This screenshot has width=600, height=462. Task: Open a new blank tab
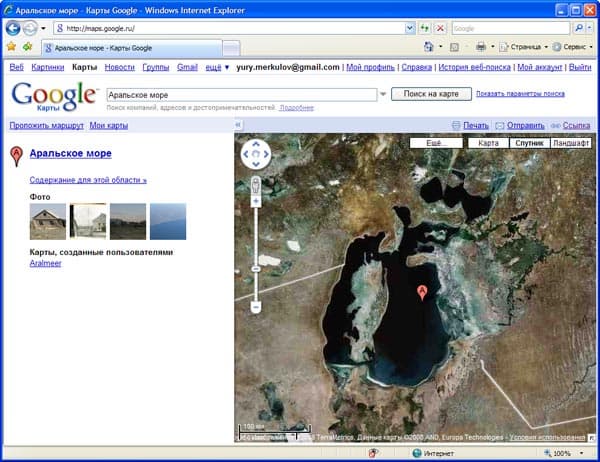[x=231, y=49]
